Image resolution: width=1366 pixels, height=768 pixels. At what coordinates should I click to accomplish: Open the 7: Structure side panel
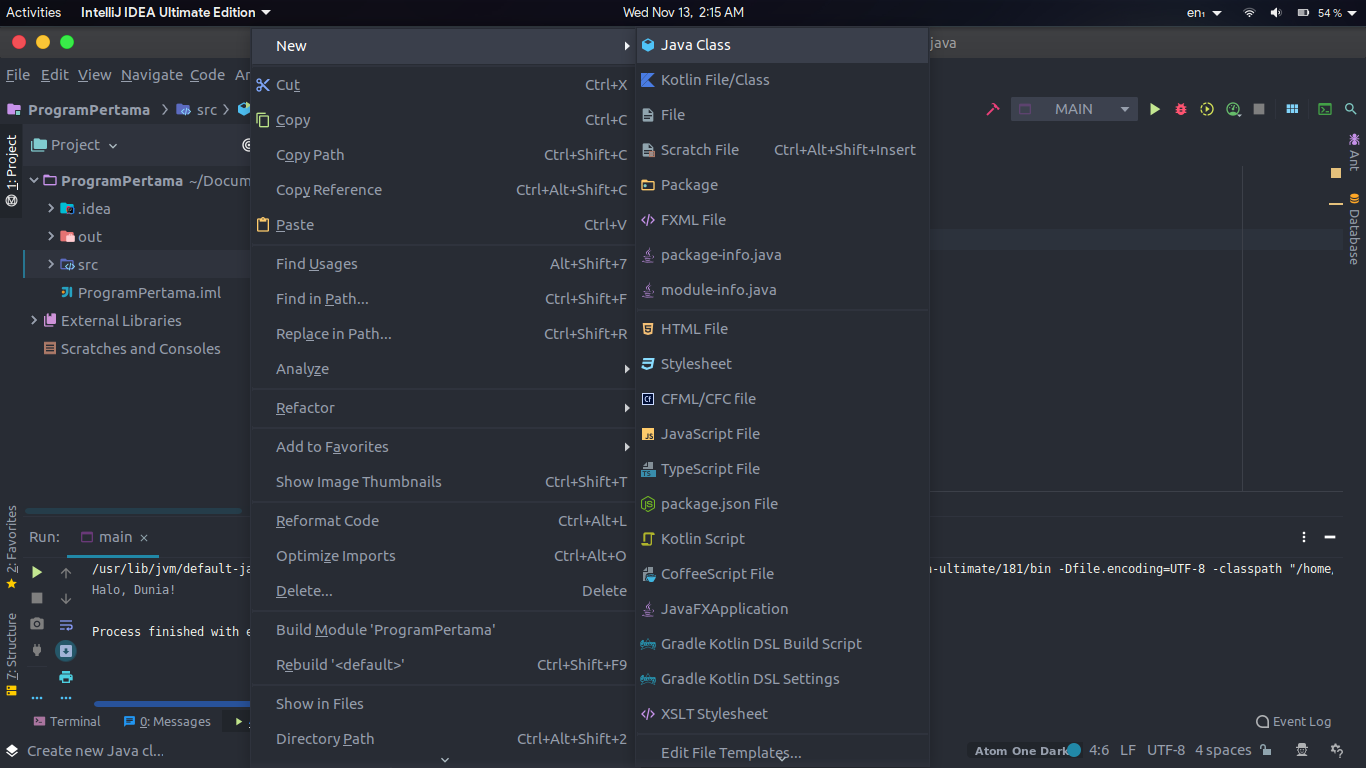point(12,653)
